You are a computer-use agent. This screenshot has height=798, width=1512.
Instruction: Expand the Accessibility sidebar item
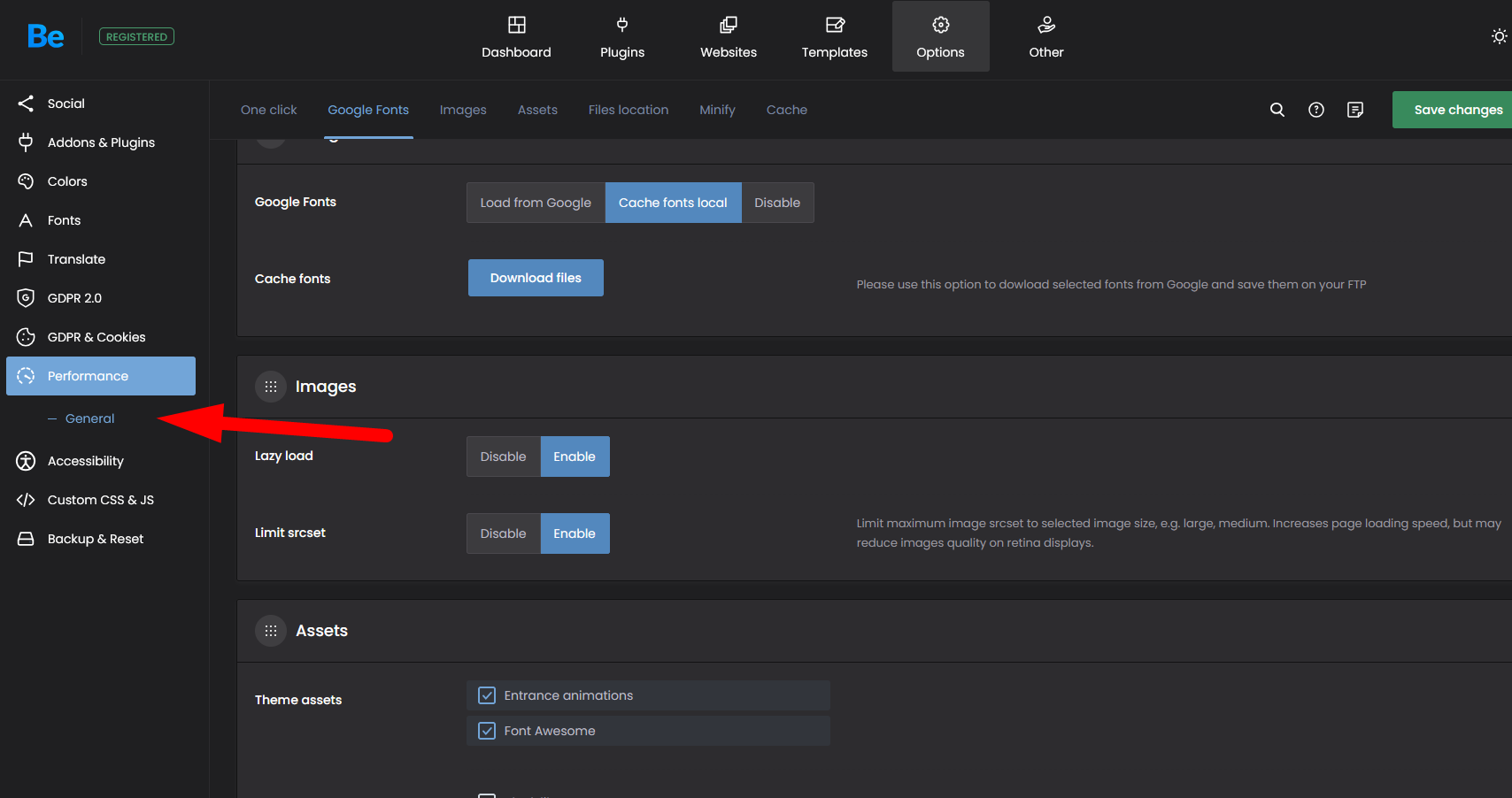(x=86, y=461)
